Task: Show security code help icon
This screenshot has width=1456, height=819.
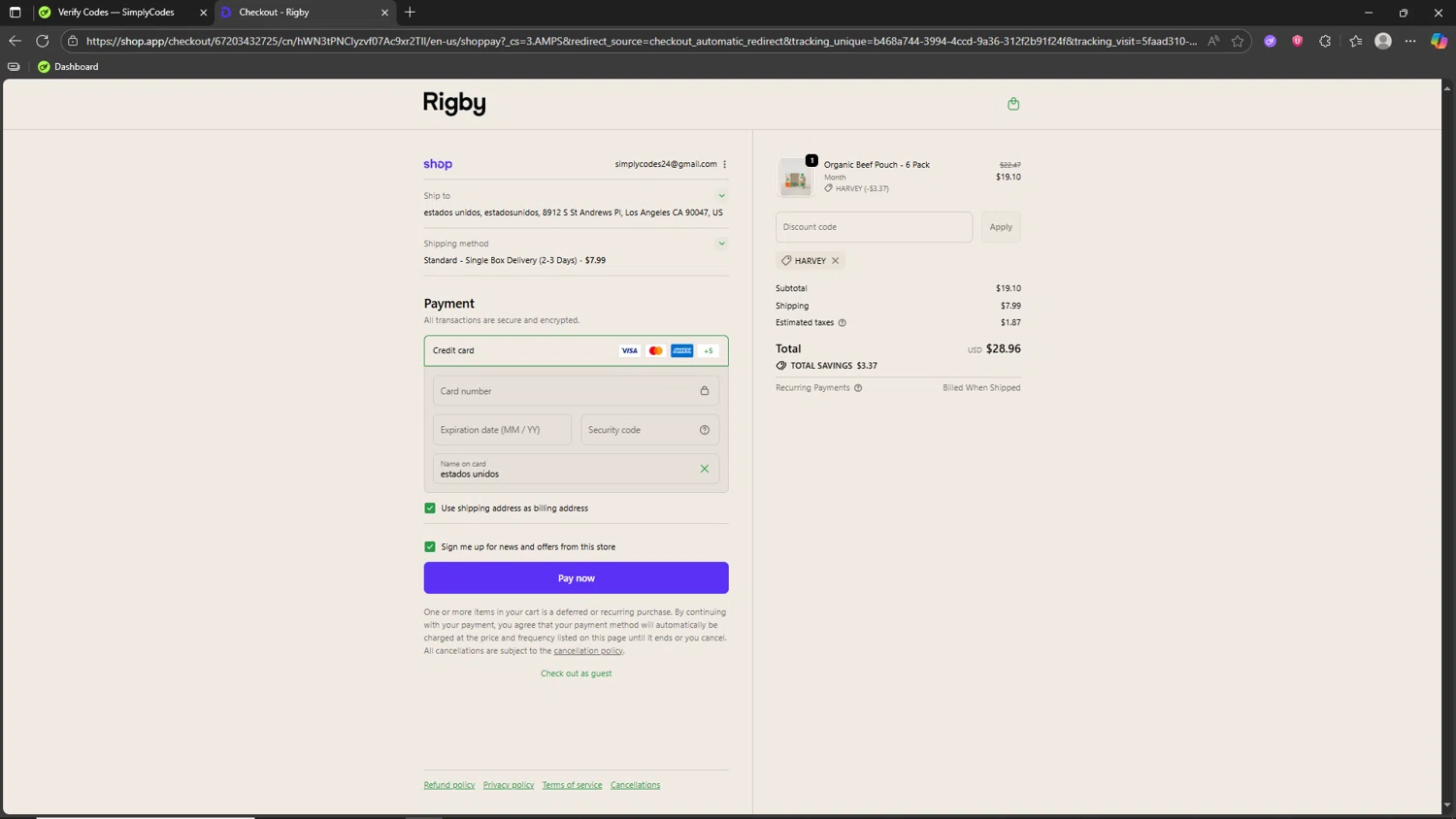Action: pos(705,430)
